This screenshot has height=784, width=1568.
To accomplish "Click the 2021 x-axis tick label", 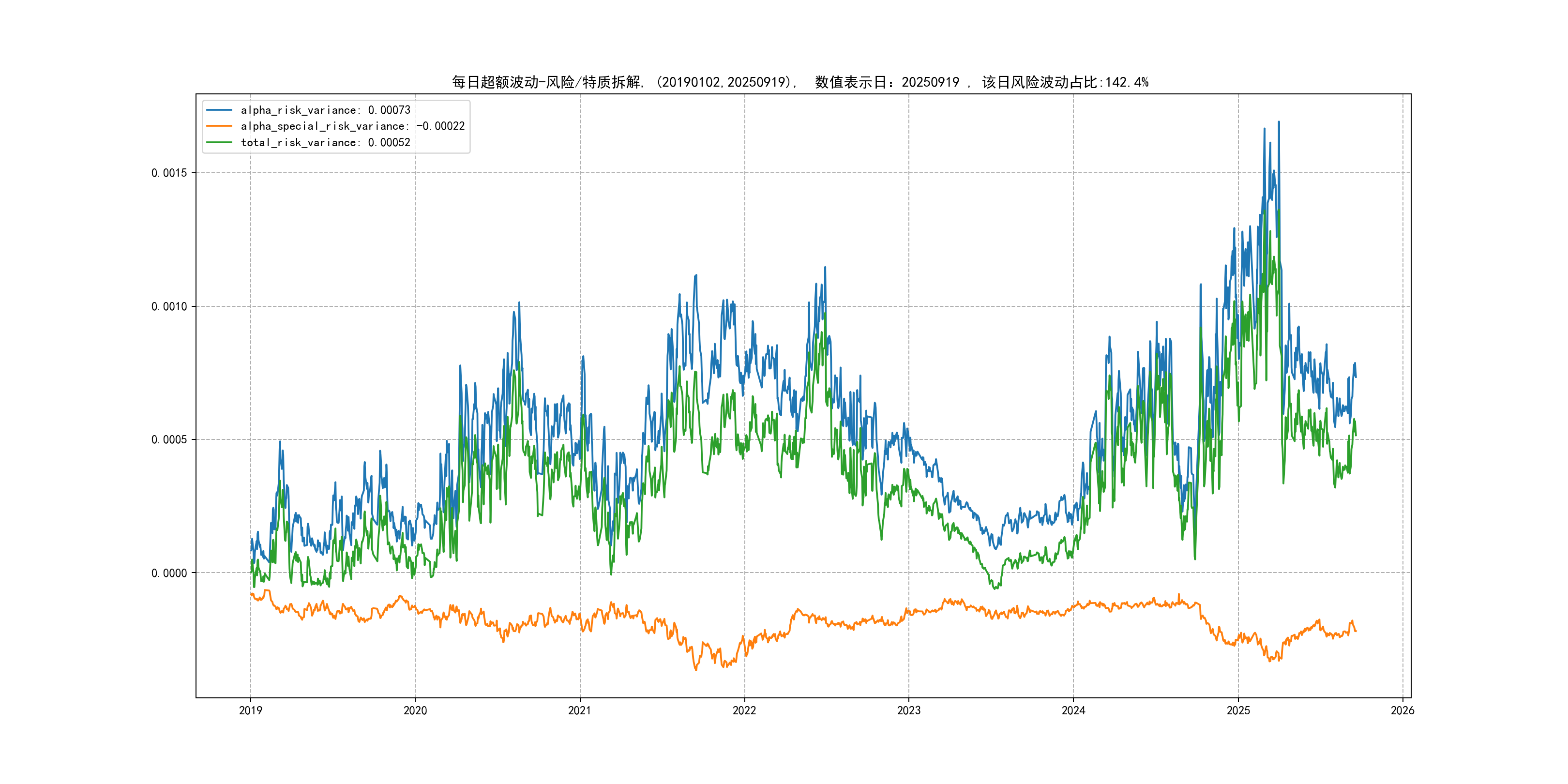I will (579, 710).
